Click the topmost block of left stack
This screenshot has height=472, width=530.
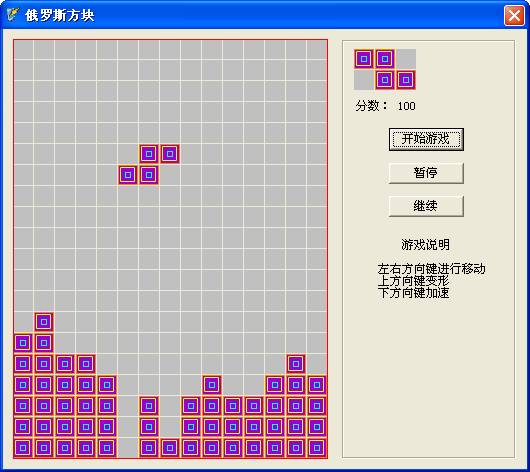coord(44,322)
